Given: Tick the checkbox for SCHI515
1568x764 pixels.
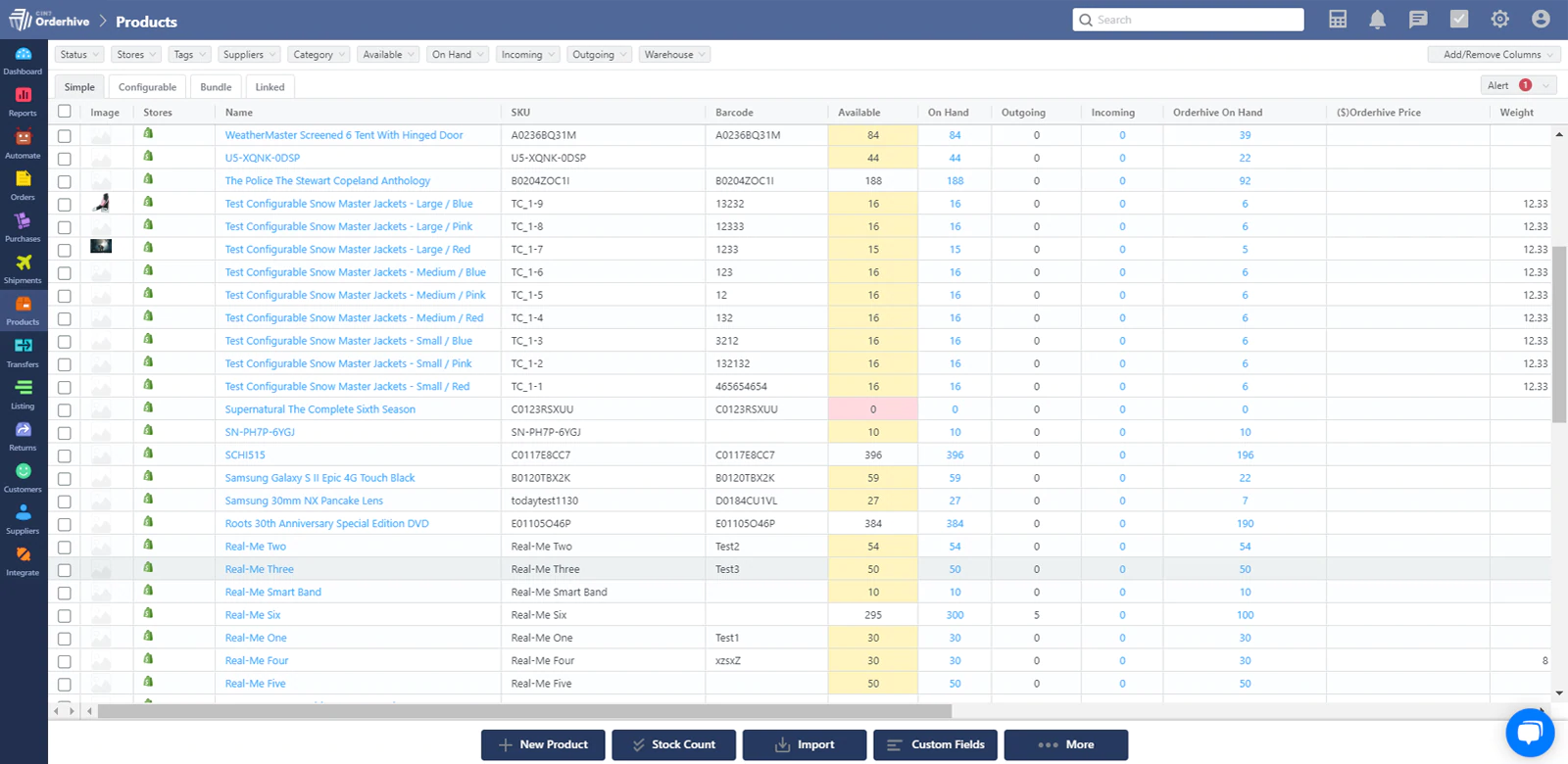Looking at the screenshot, I should 65,455.
